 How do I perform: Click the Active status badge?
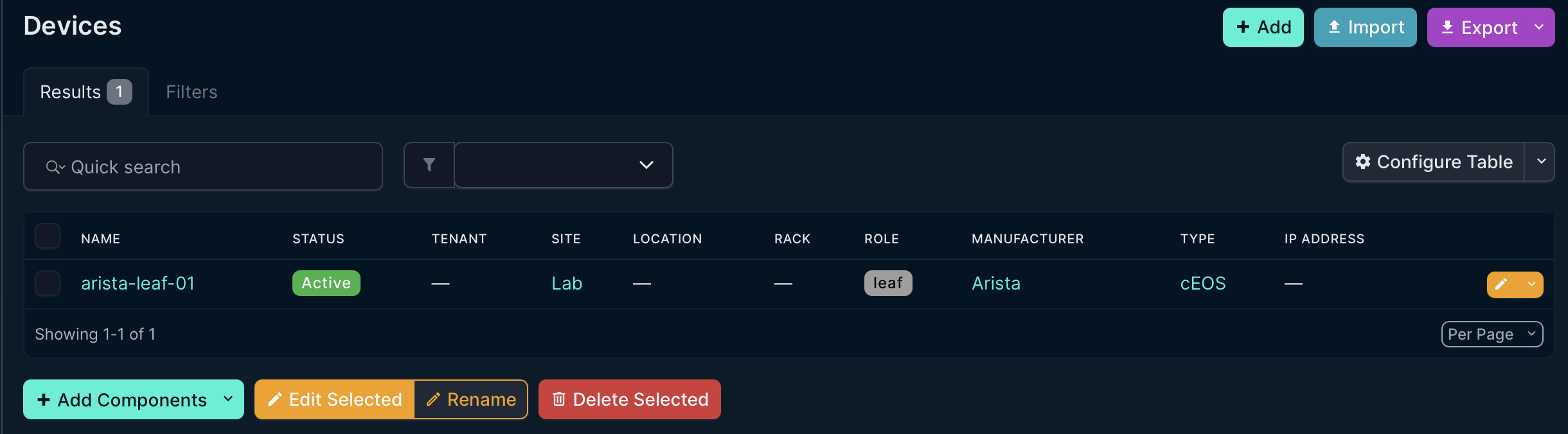point(326,283)
